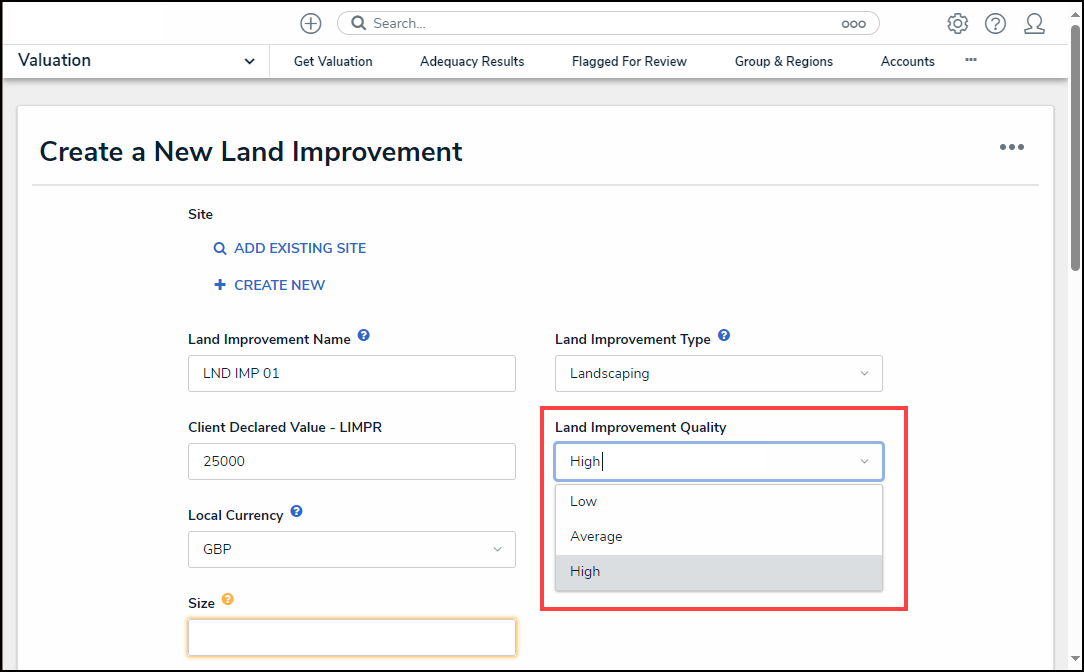Viewport: 1084px width, 672px height.
Task: Click the Create a New Land Improvement heading
Action: [251, 151]
